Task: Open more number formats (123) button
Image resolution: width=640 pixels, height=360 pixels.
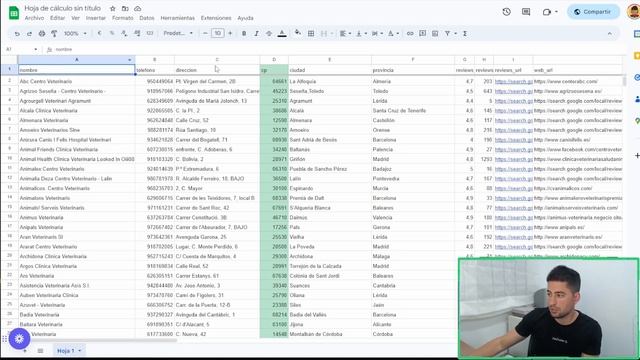Action: [x=150, y=33]
